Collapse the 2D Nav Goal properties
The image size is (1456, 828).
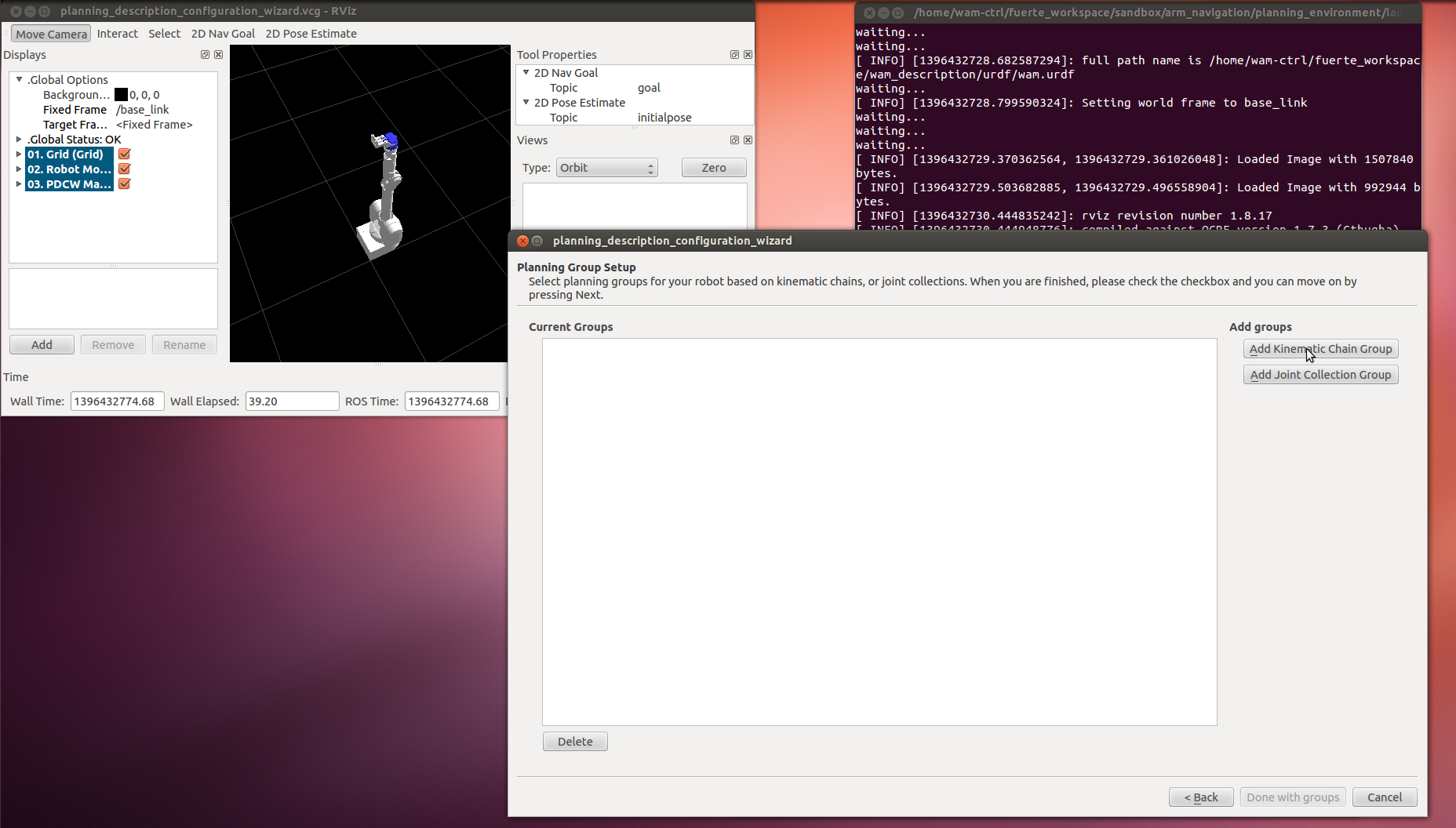coord(526,73)
